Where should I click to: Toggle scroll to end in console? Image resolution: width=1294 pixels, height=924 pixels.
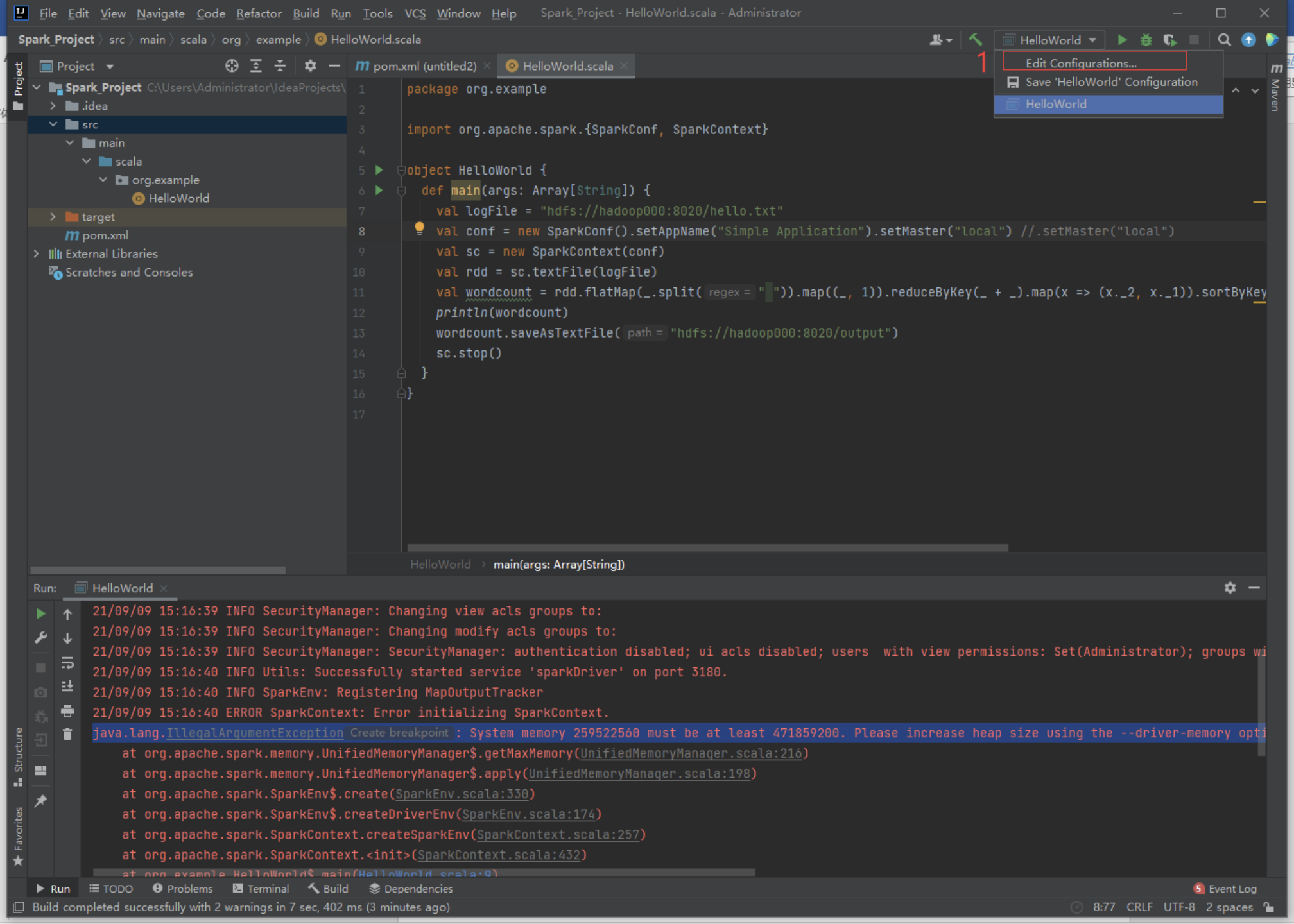click(67, 687)
